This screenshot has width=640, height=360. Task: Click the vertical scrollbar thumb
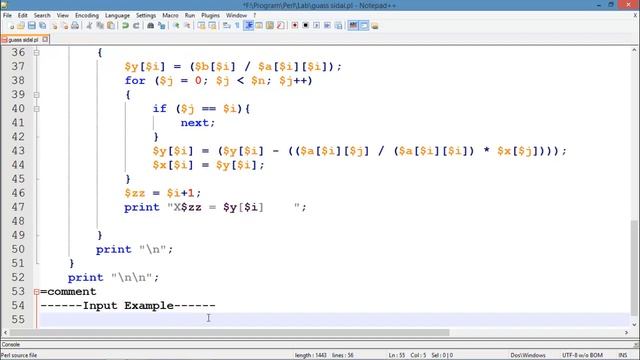pos(634,267)
